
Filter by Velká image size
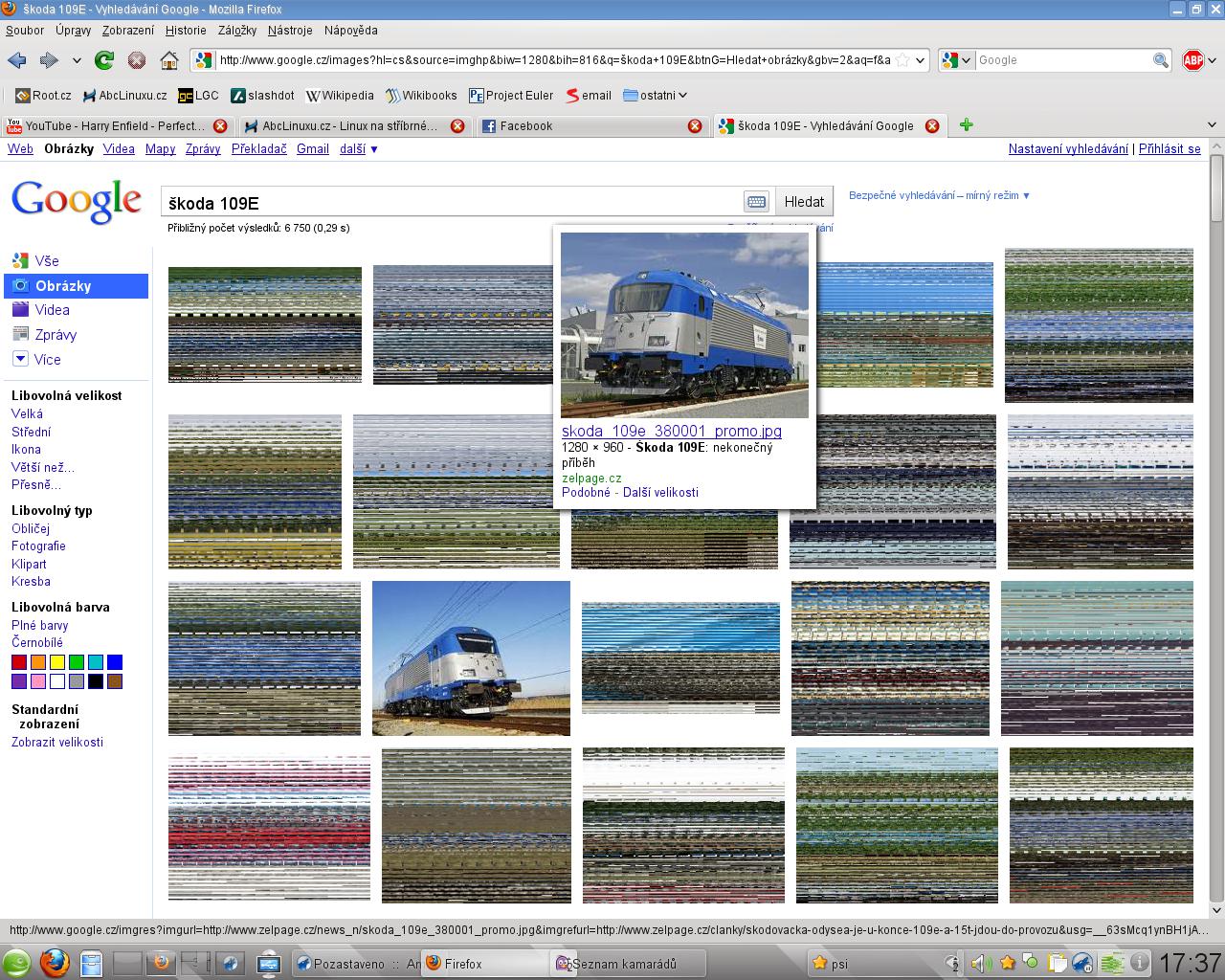[27, 413]
